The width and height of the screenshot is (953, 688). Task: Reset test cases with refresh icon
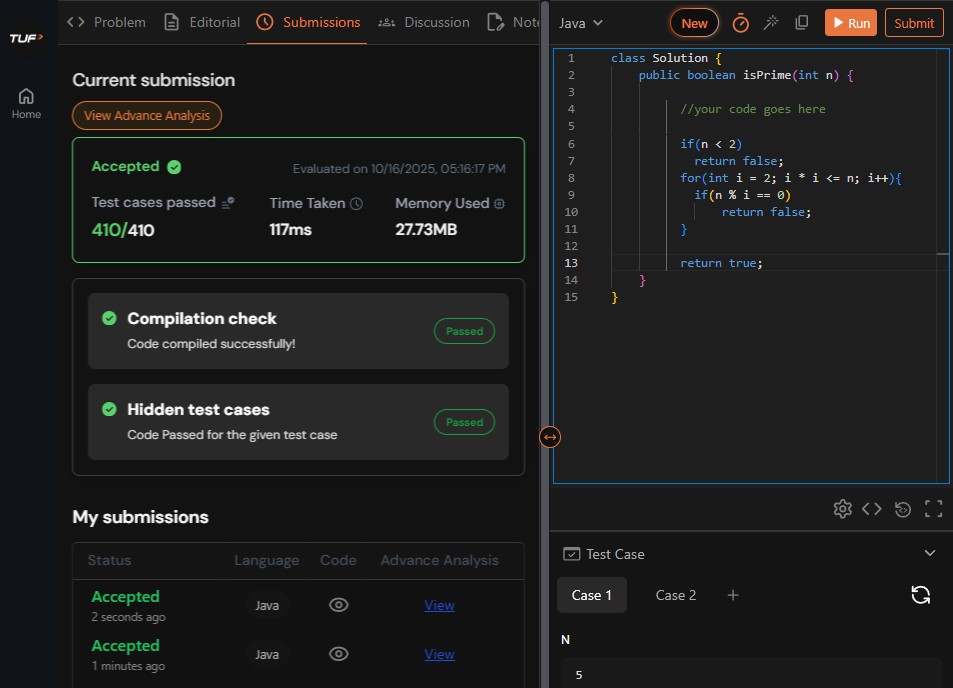pos(921,595)
